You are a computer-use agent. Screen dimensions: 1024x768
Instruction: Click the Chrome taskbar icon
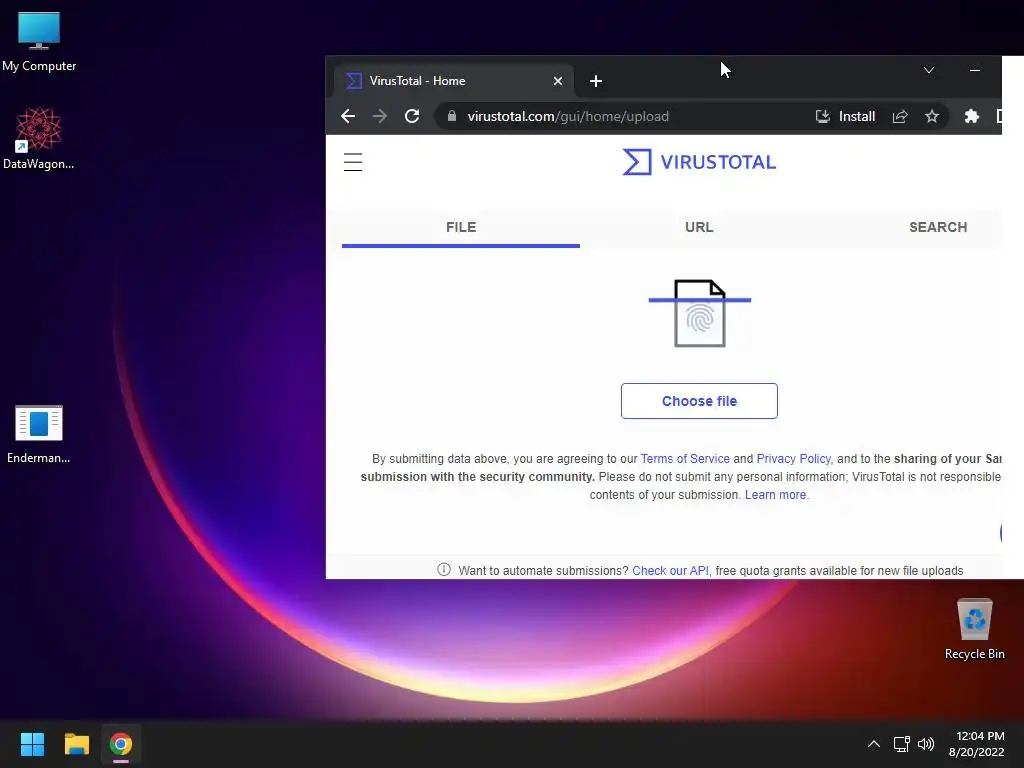(x=121, y=744)
